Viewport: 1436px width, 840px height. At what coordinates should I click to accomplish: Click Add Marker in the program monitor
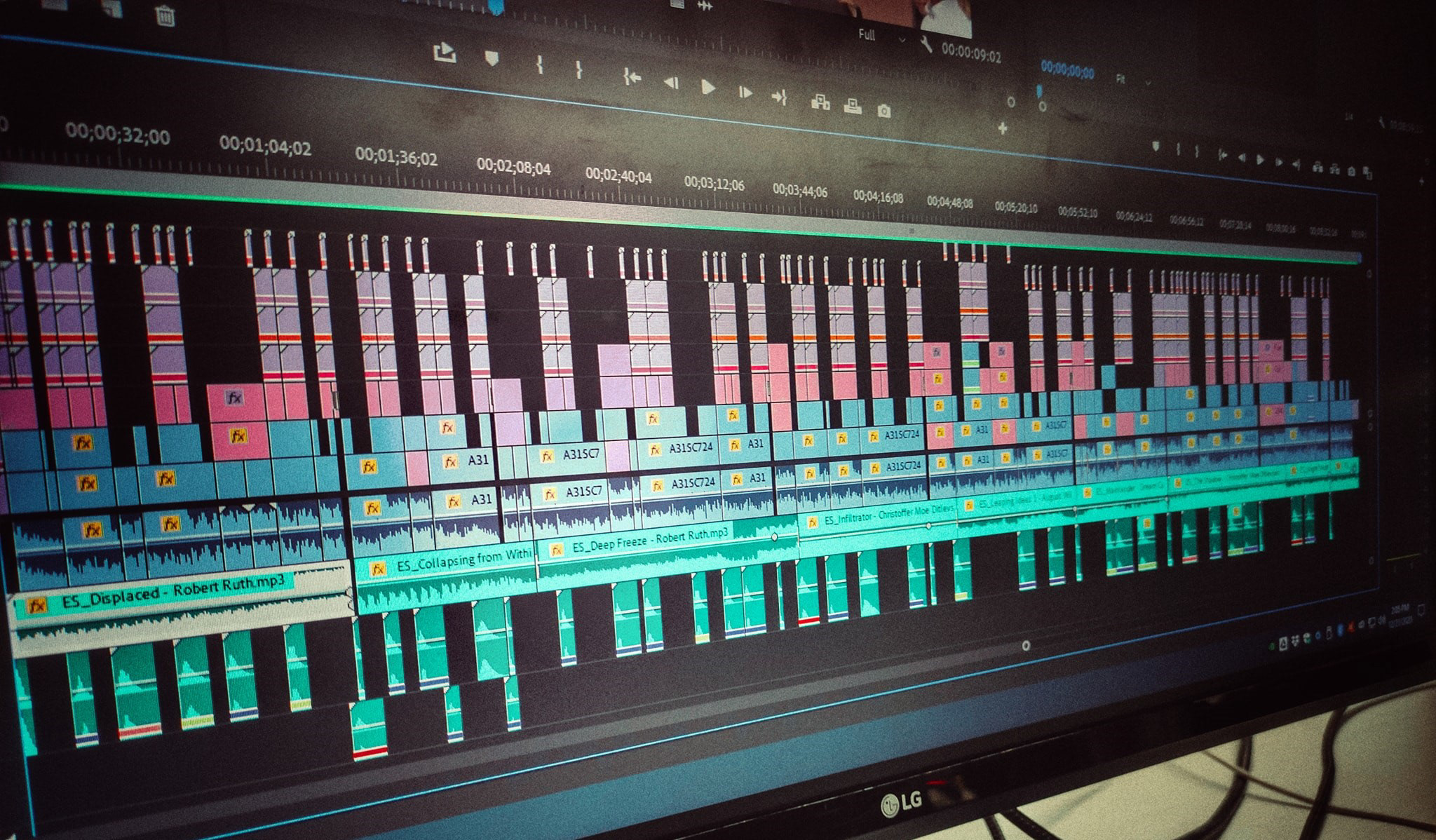click(1156, 147)
